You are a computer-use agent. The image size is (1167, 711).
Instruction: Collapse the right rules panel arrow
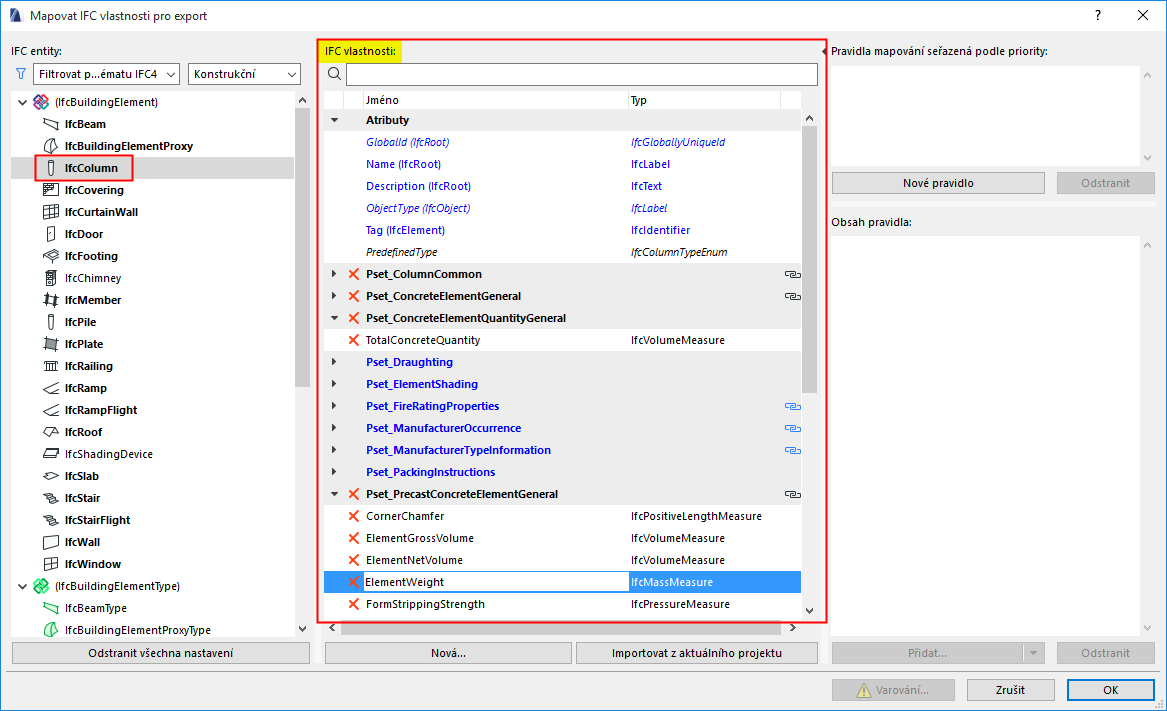(824, 51)
